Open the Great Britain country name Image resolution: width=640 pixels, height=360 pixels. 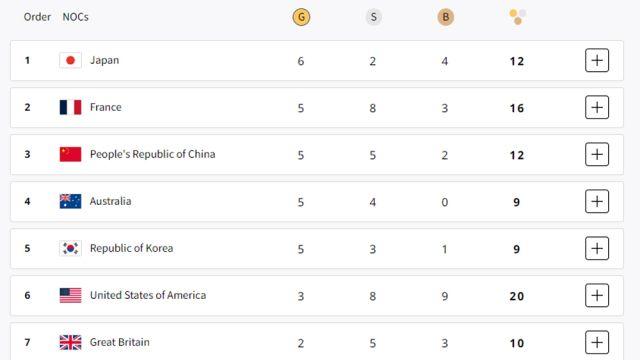click(120, 342)
